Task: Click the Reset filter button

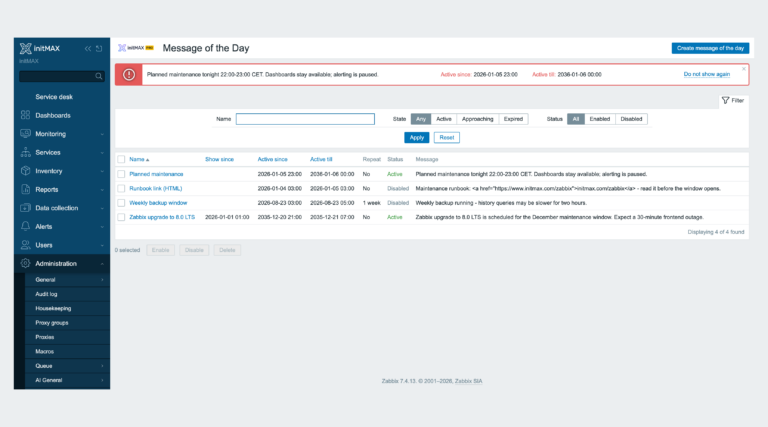Action: pyautogui.click(x=447, y=138)
